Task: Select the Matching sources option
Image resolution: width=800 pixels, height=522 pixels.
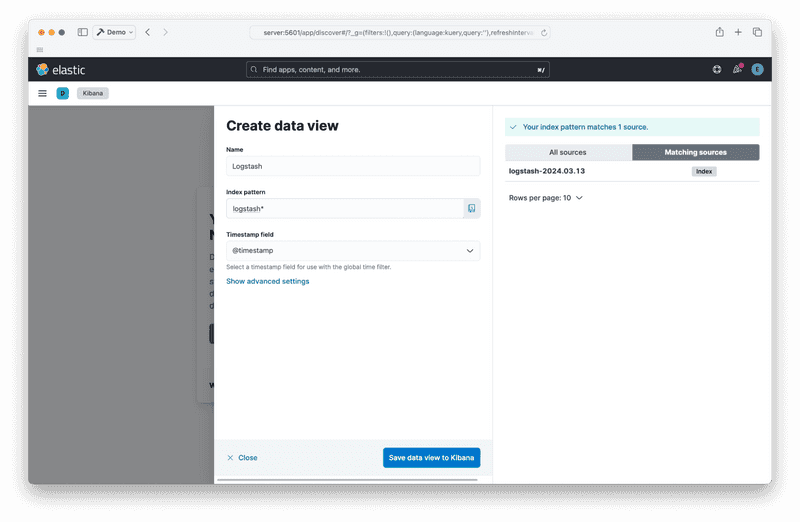Action: coord(695,152)
